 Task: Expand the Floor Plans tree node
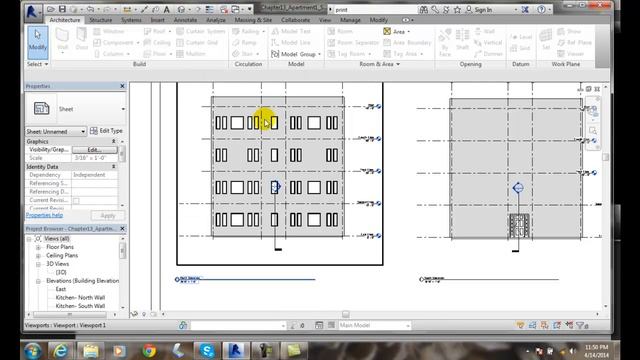38,247
